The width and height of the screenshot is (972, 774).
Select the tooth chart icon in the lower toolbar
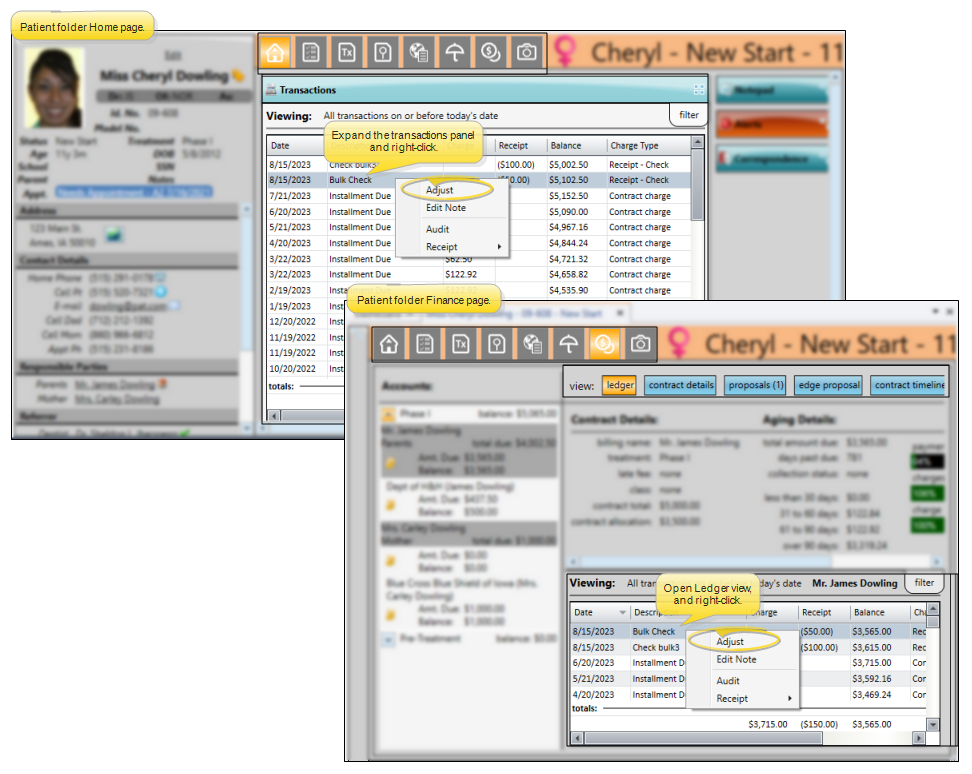(496, 344)
